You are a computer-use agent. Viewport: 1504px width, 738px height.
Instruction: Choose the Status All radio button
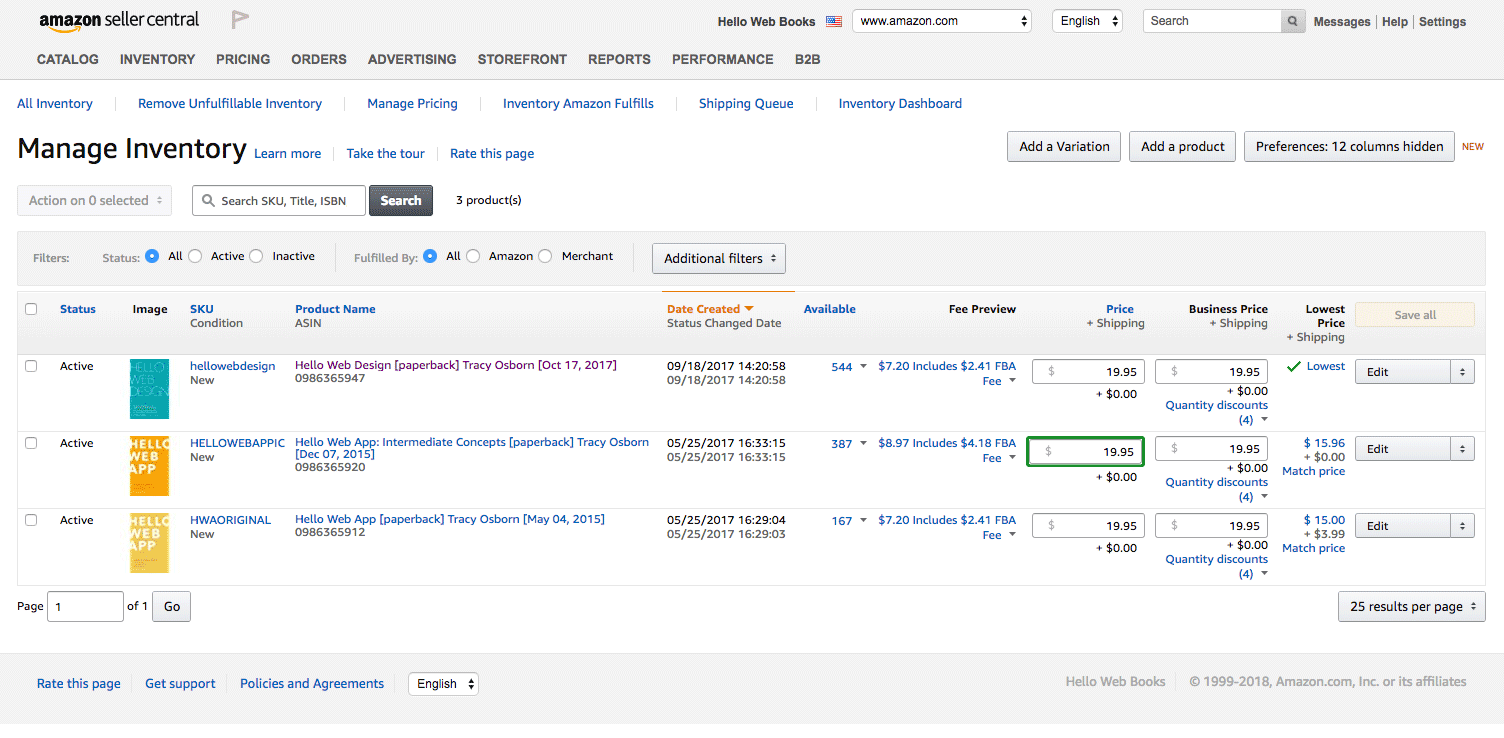pos(152,256)
